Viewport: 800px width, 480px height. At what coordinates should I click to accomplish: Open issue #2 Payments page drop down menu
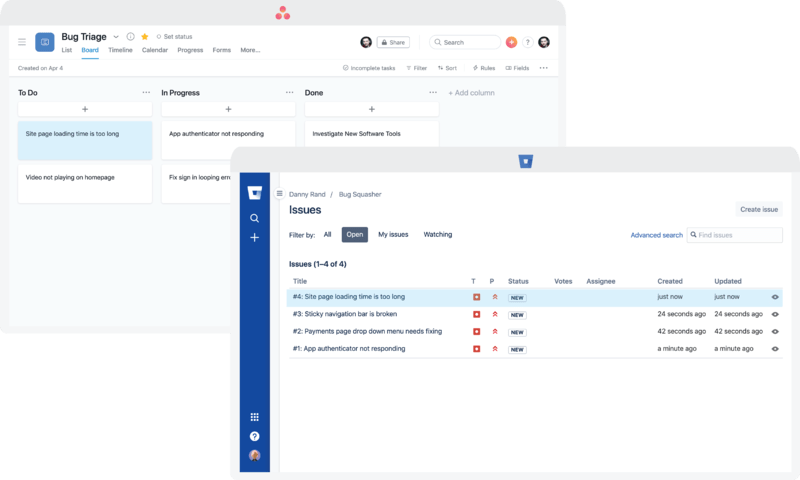367,332
